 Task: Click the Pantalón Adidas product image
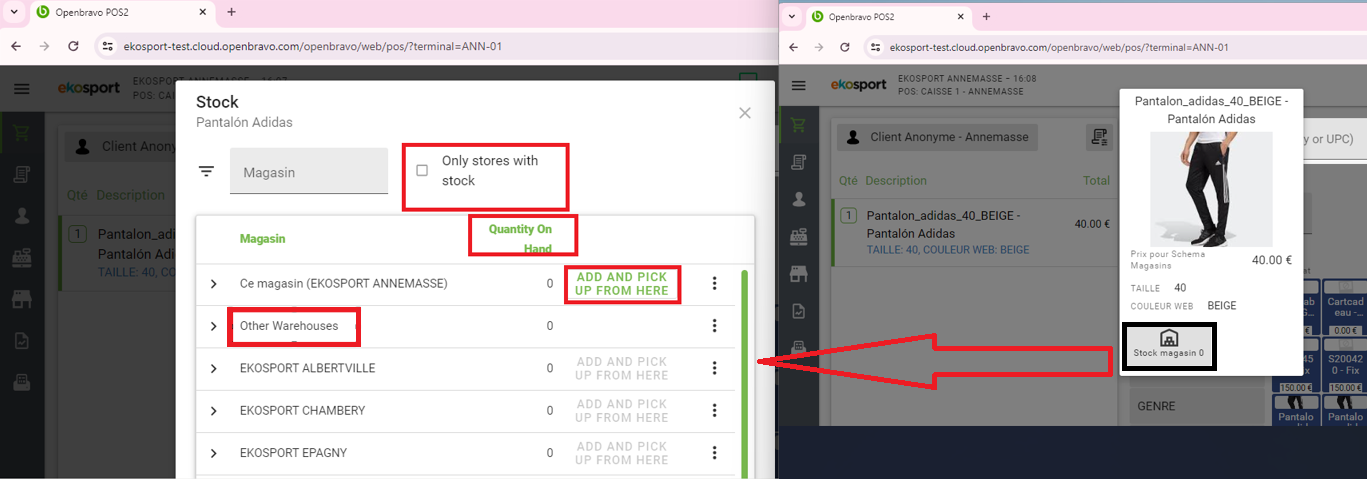(x=1210, y=189)
